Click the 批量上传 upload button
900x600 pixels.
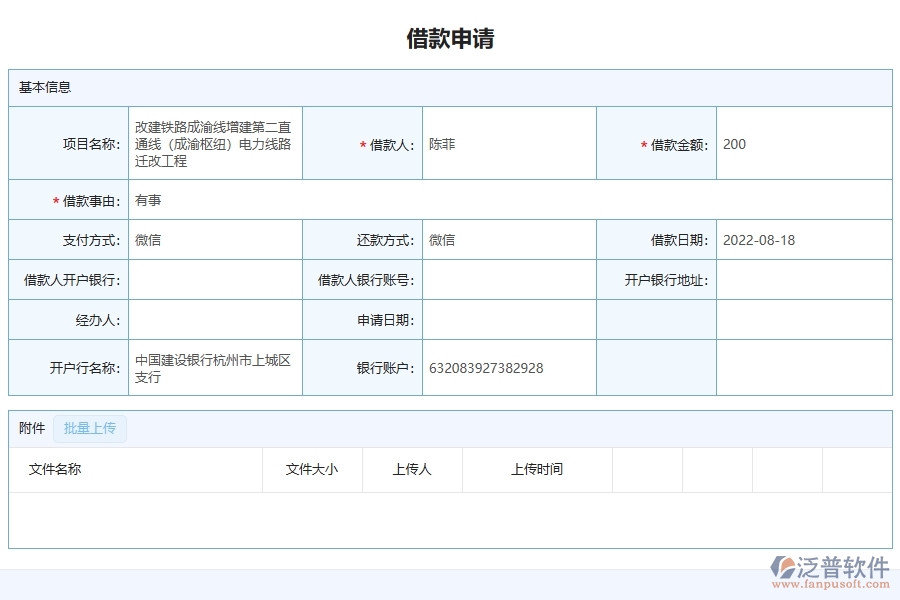point(90,428)
